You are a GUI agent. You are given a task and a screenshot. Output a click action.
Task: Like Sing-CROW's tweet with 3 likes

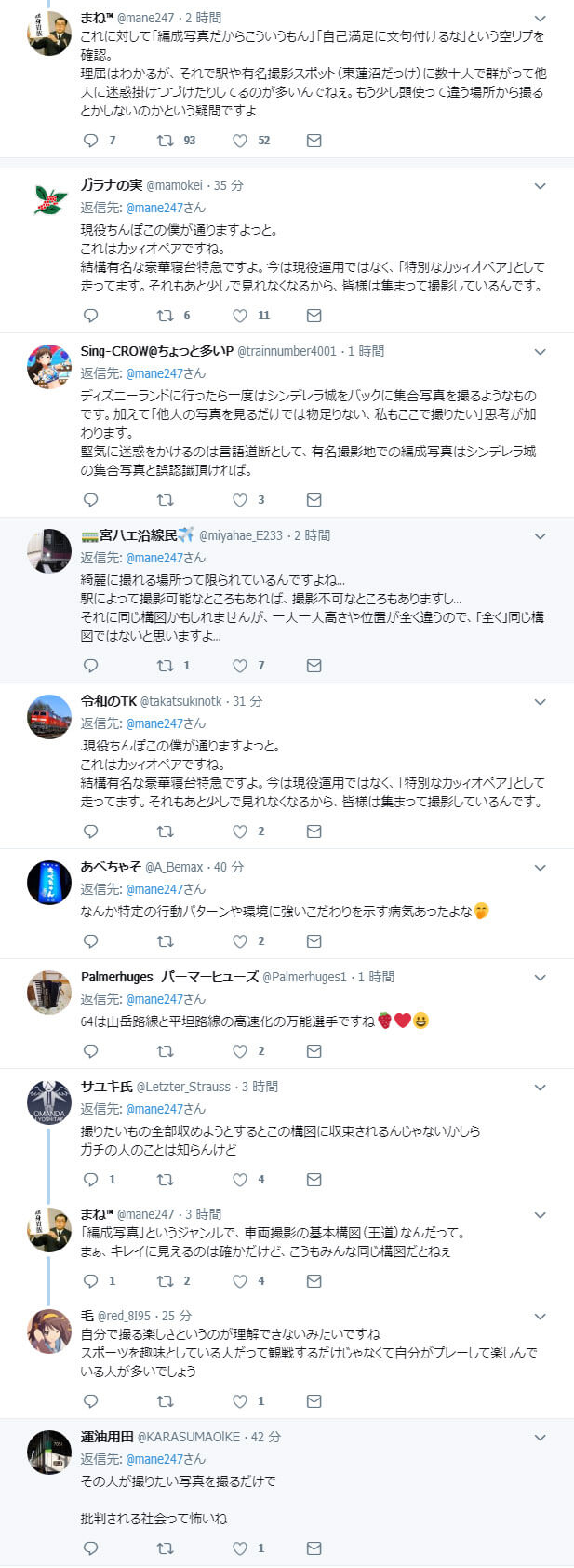[x=240, y=500]
